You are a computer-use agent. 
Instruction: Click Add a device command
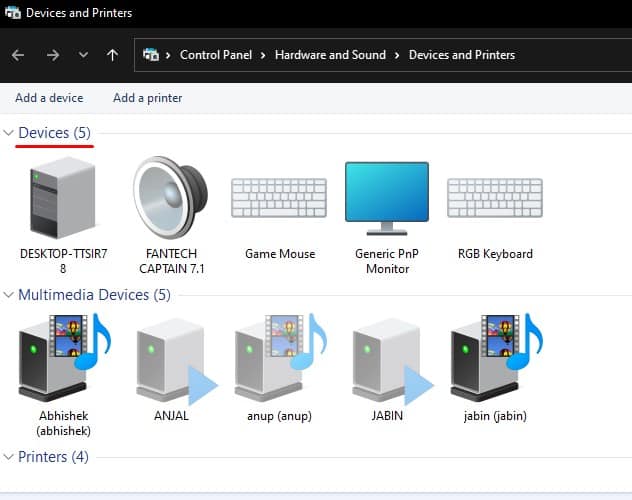click(49, 98)
